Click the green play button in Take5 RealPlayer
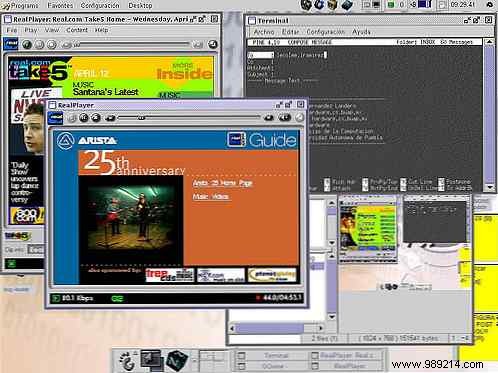Image resolution: width=498 pixels, height=373 pixels. 27,44
